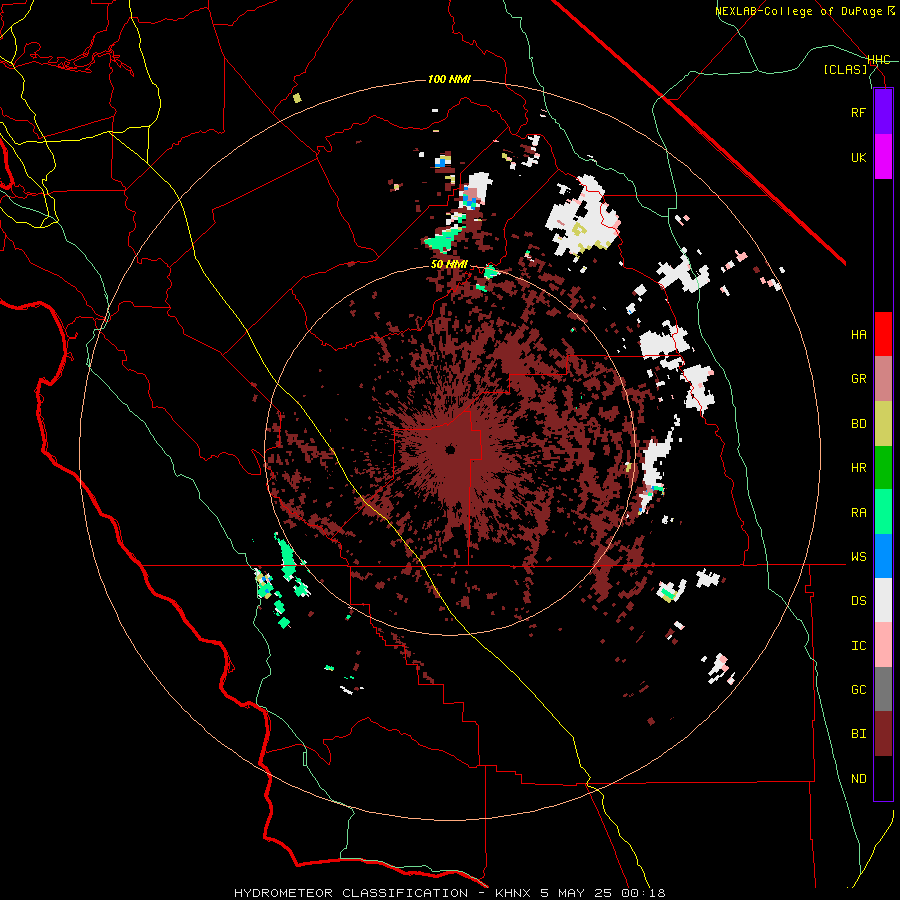
Task: Pick the HR dark green legend swatch
Action: 883,468
